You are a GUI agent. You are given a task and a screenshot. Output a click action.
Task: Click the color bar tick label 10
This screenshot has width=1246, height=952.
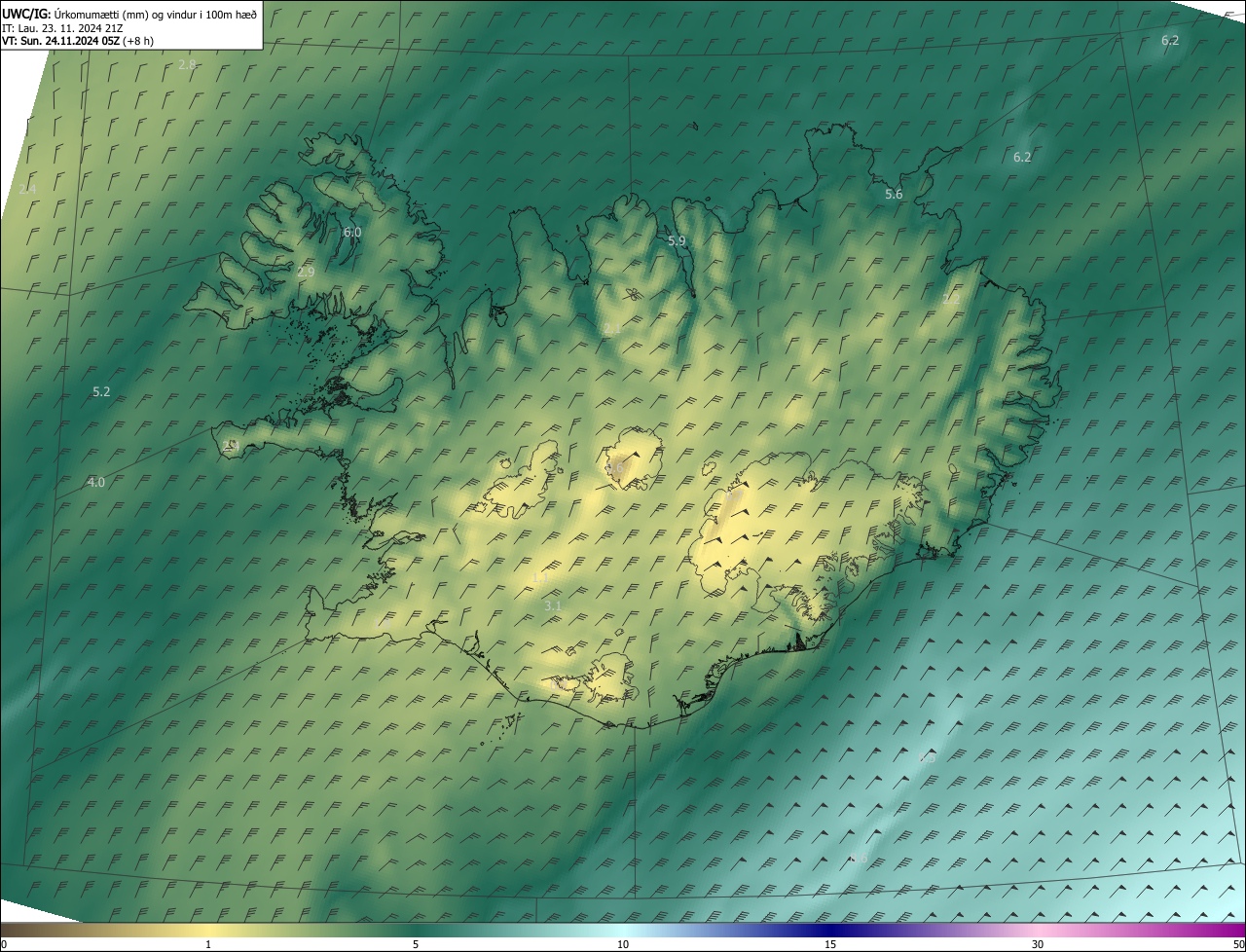(623, 945)
